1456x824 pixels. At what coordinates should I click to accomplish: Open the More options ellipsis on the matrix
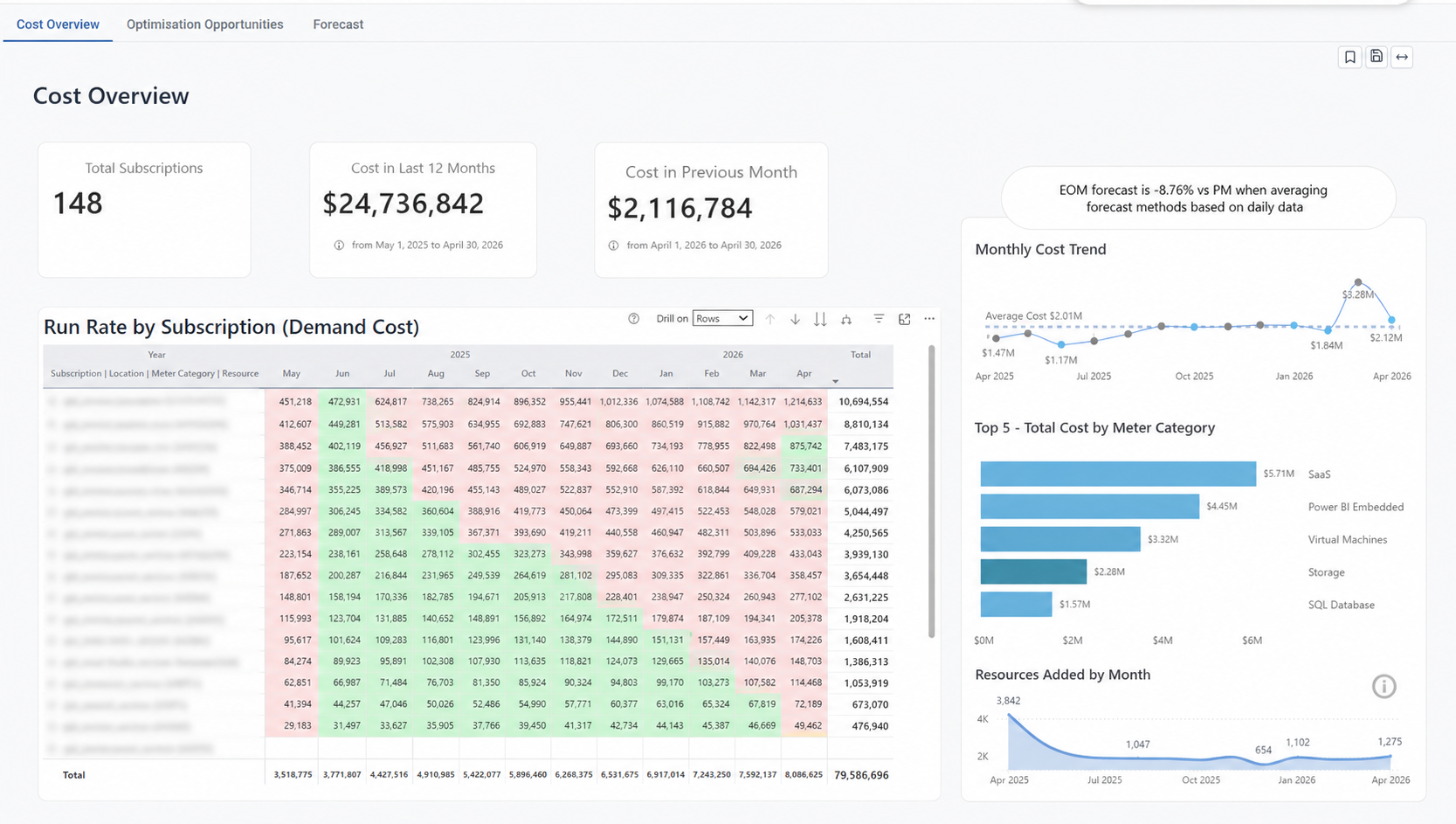point(929,319)
